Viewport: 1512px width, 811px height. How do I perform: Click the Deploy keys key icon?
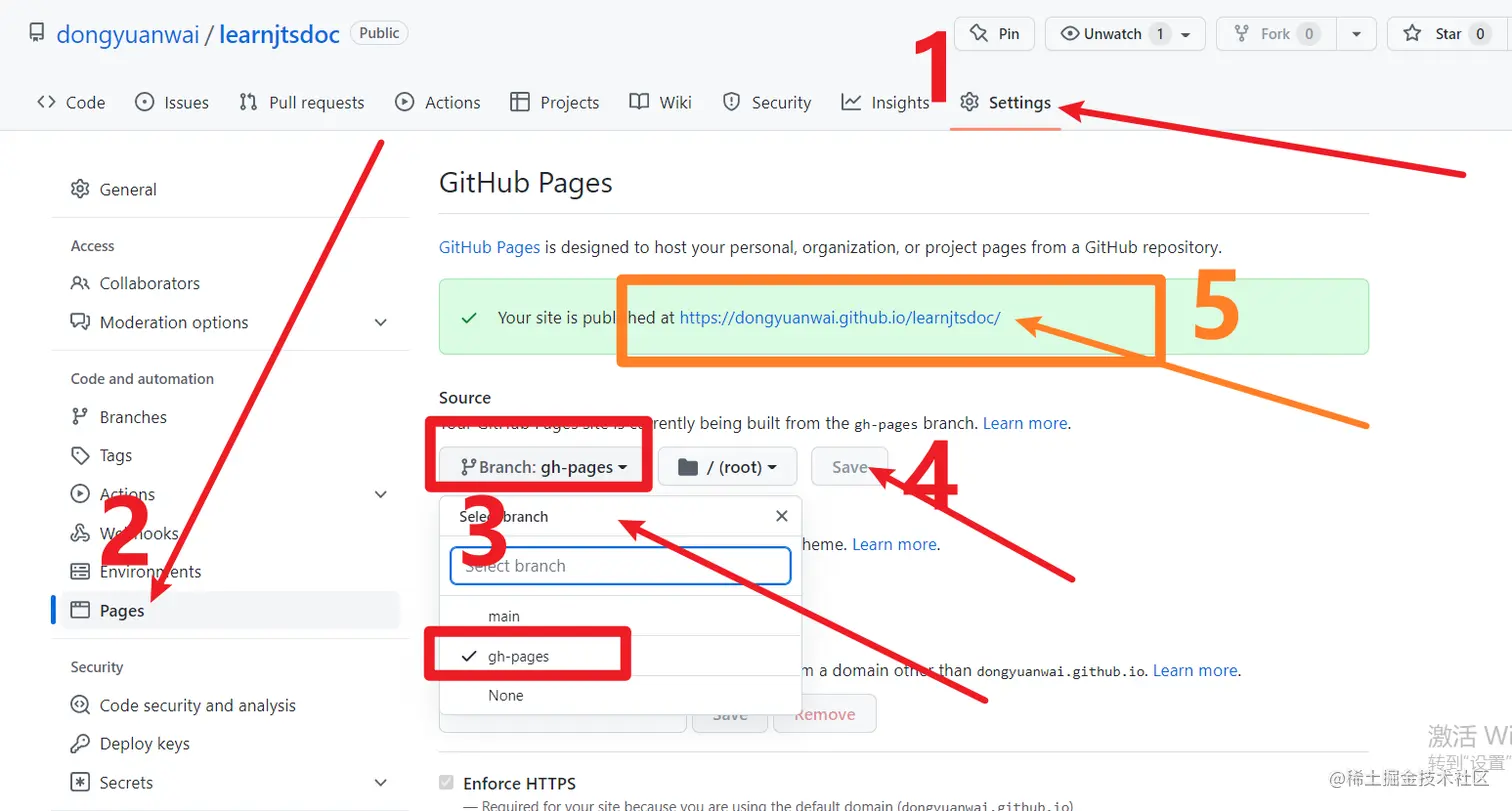tap(80, 744)
